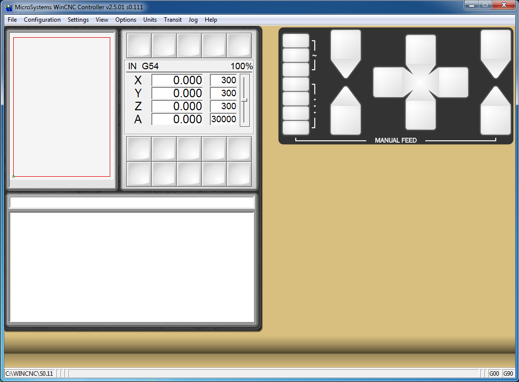
Task: Click the left arrow in the jog cross
Action: tap(388, 82)
